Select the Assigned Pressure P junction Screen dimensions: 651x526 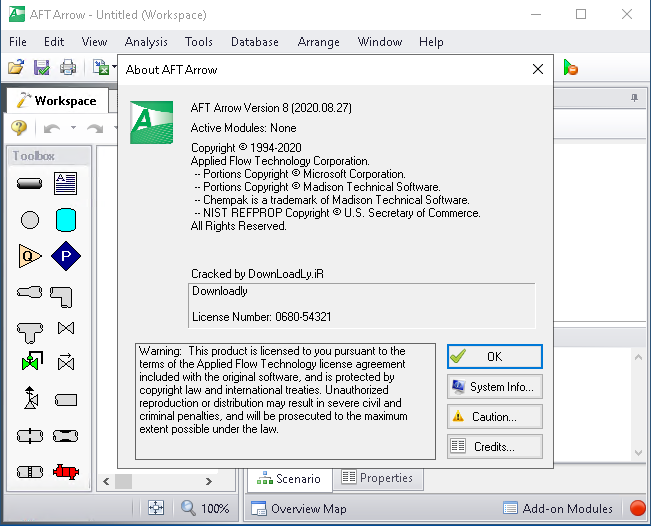click(x=66, y=256)
